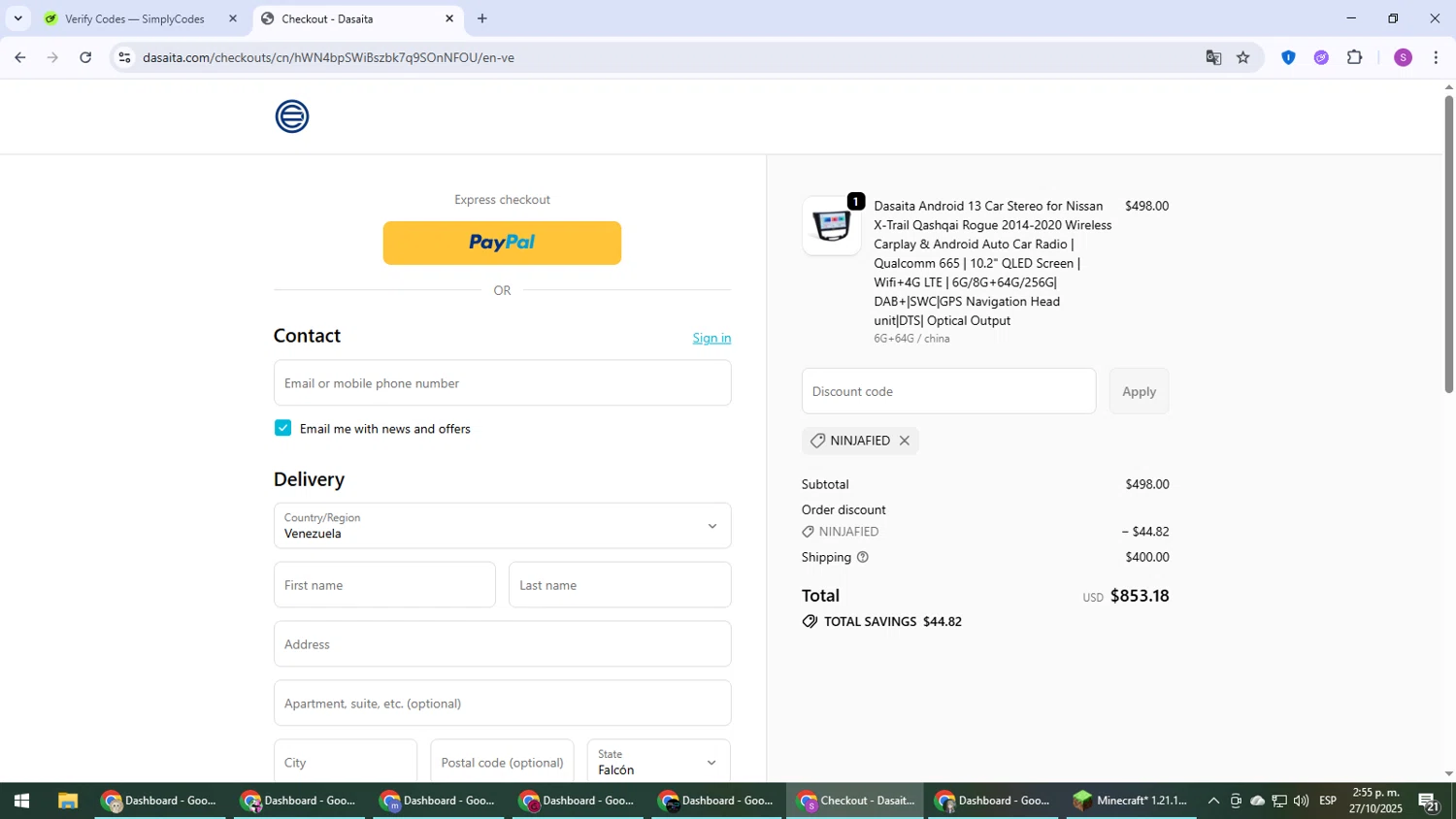Viewport: 1456px width, 819px height.
Task: Click the Discount code input field
Action: point(948,391)
